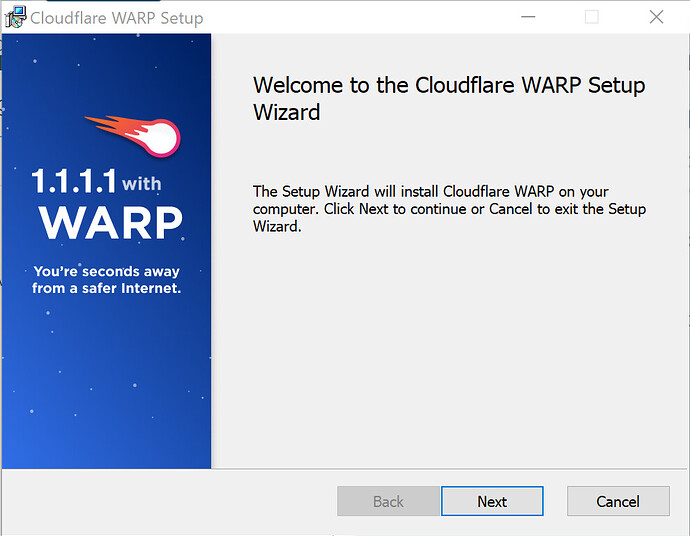Screen dimensions: 690x536
Task: Click the installer icon in the title bar
Action: click(x=15, y=17)
